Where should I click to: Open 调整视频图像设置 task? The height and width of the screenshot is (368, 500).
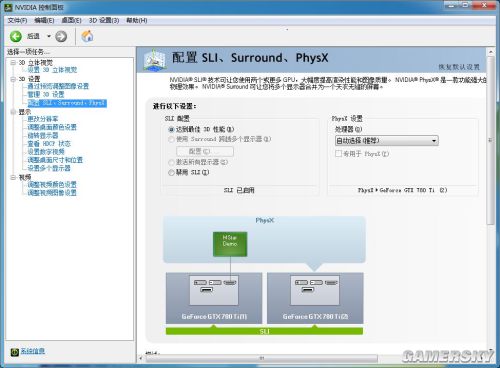(x=52, y=193)
